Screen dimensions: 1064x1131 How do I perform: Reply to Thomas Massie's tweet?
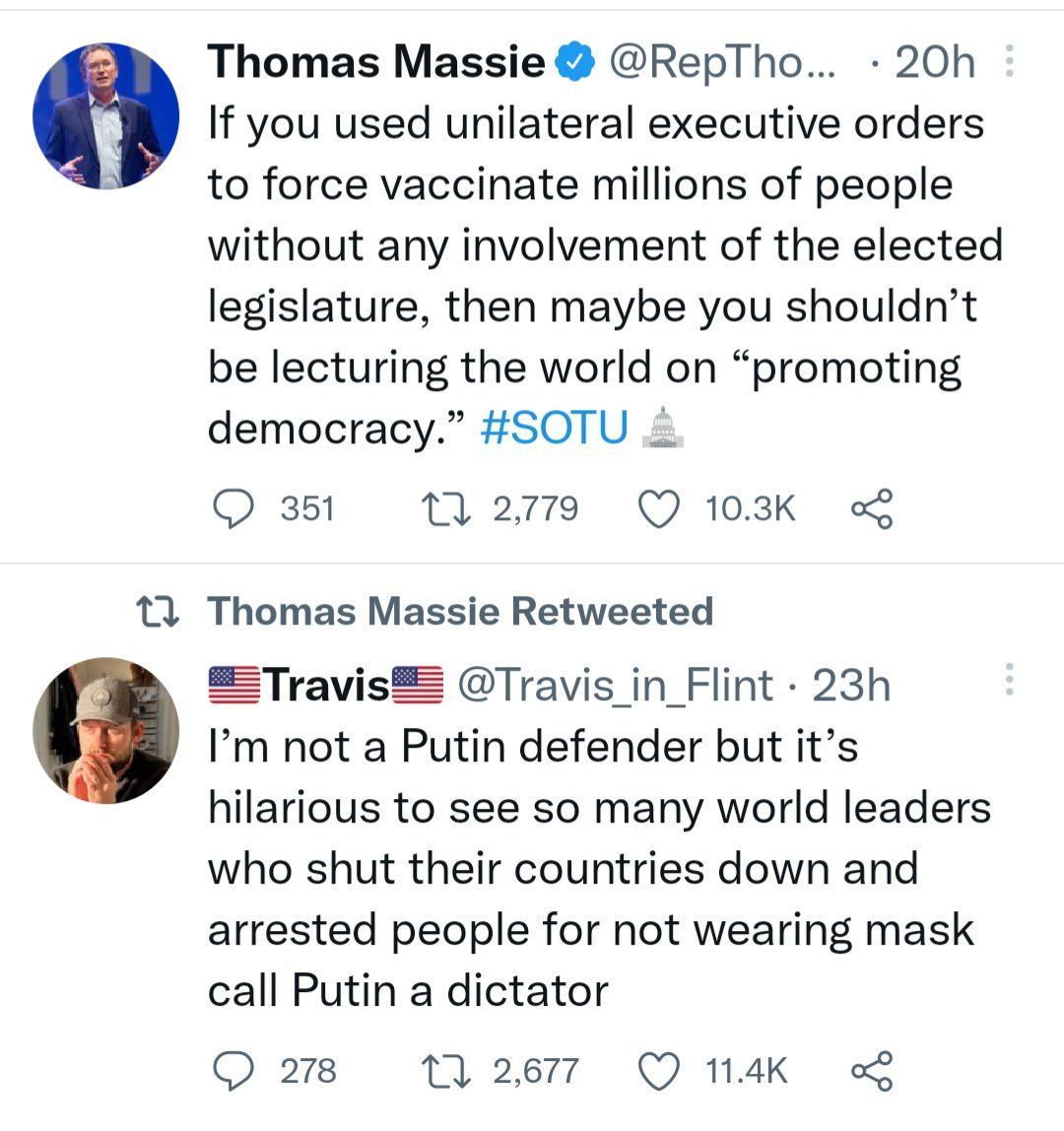tap(234, 508)
